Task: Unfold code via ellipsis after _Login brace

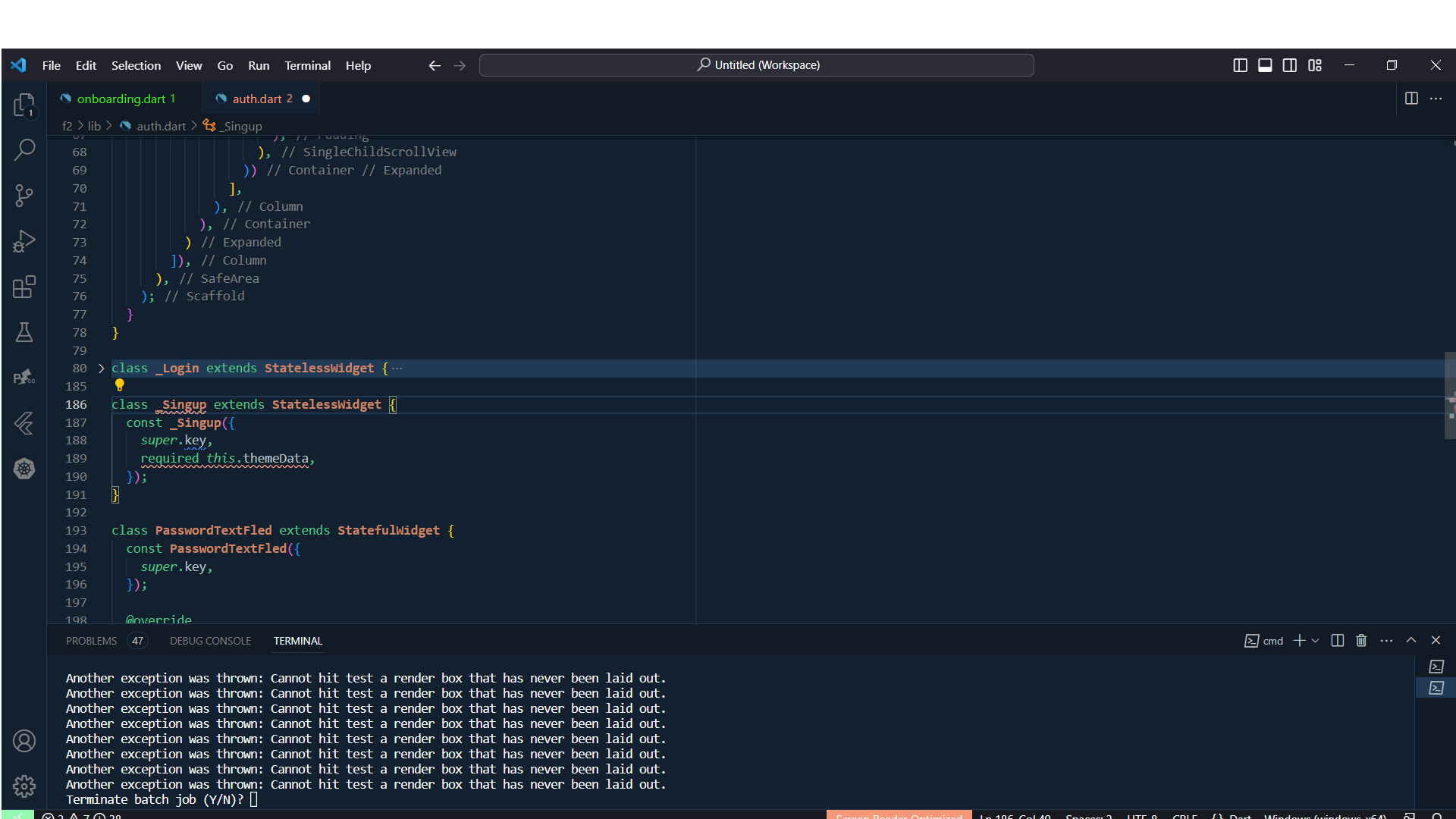Action: (x=397, y=369)
